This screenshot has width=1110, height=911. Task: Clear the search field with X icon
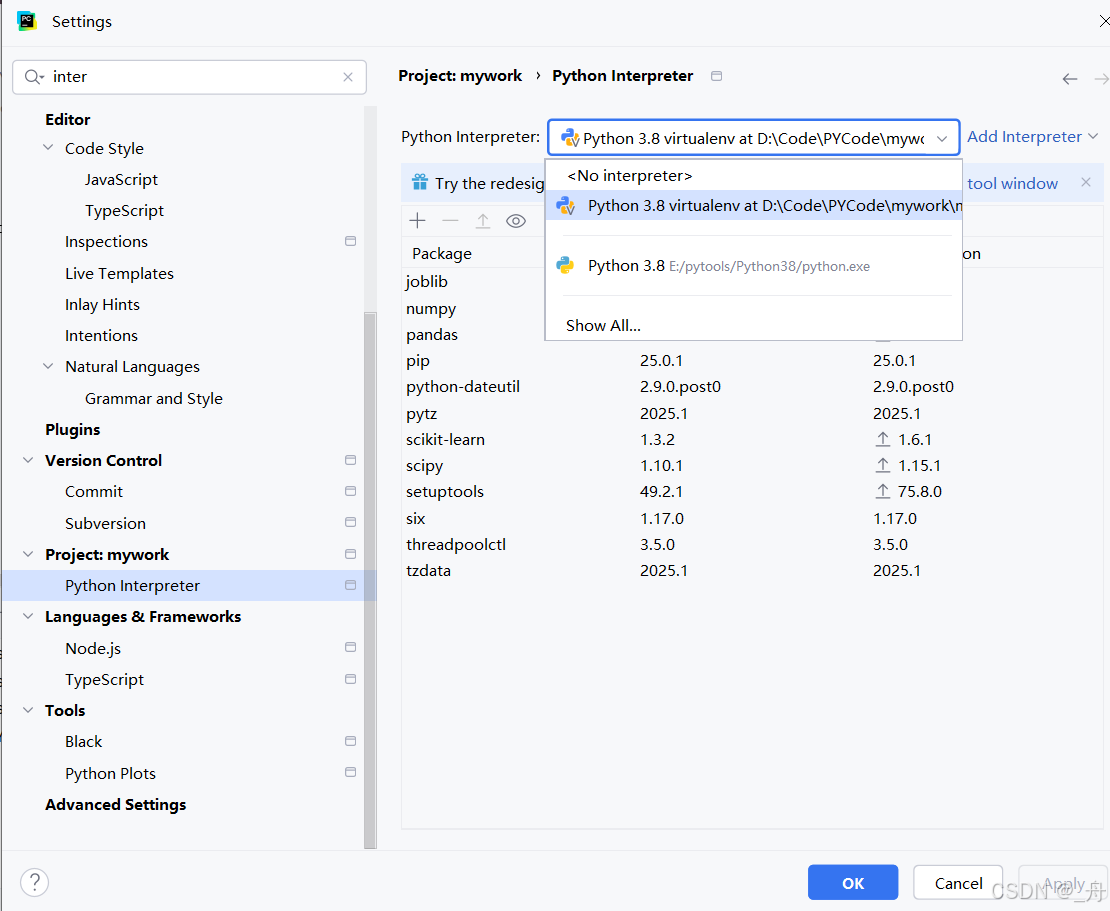(x=348, y=77)
